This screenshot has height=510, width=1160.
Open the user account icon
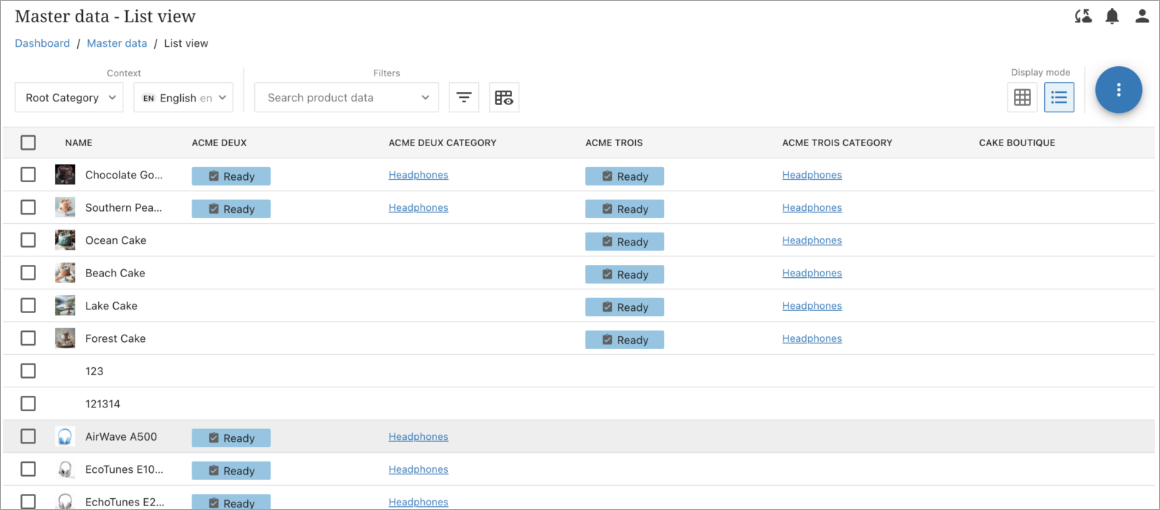[x=1142, y=16]
